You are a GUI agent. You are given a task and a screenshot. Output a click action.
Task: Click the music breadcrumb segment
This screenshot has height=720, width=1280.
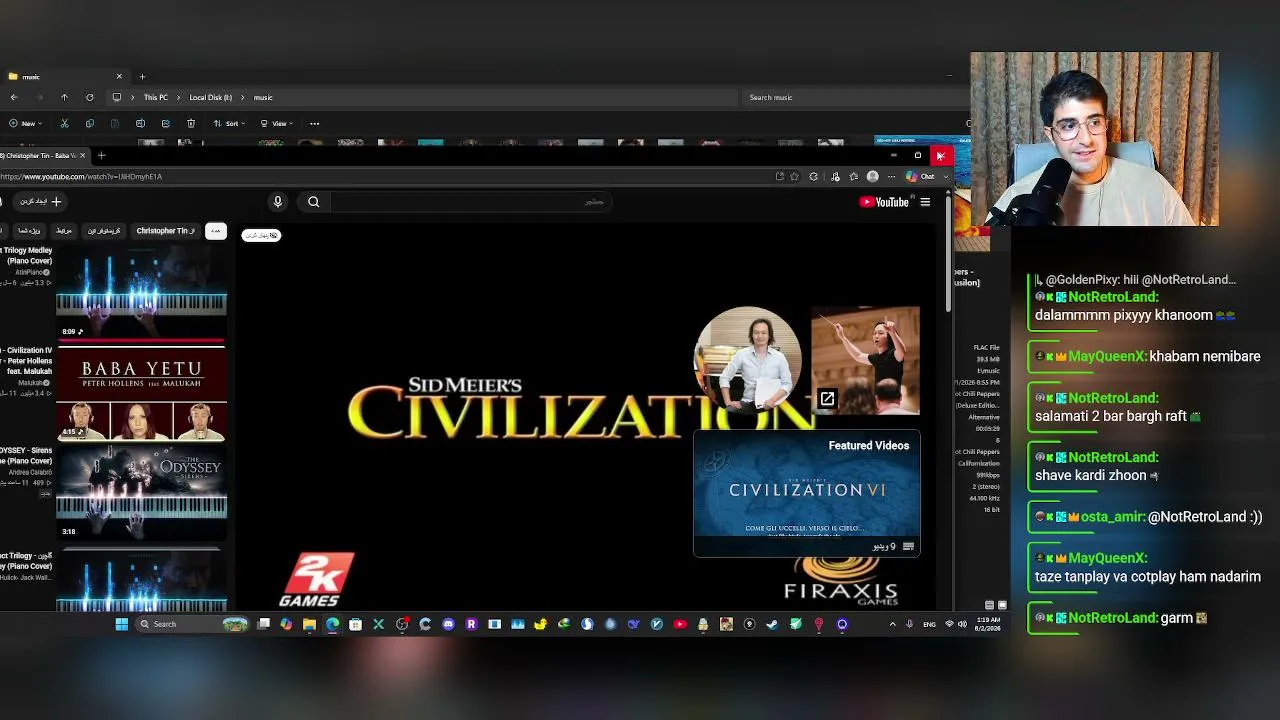pos(263,97)
